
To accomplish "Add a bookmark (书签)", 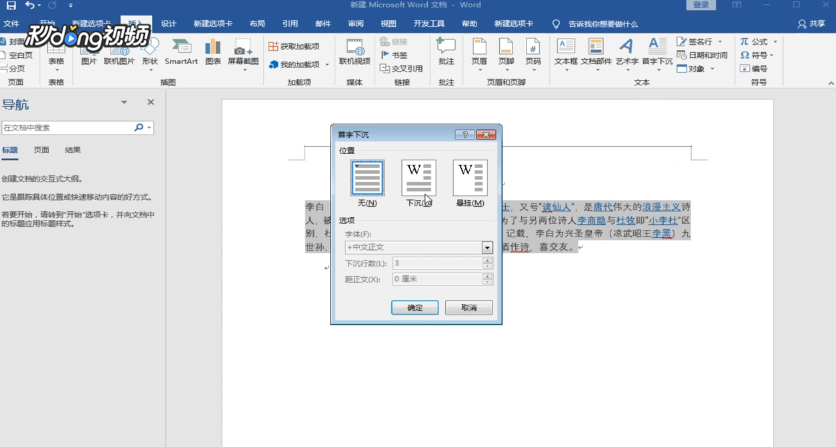I will click(x=395, y=55).
